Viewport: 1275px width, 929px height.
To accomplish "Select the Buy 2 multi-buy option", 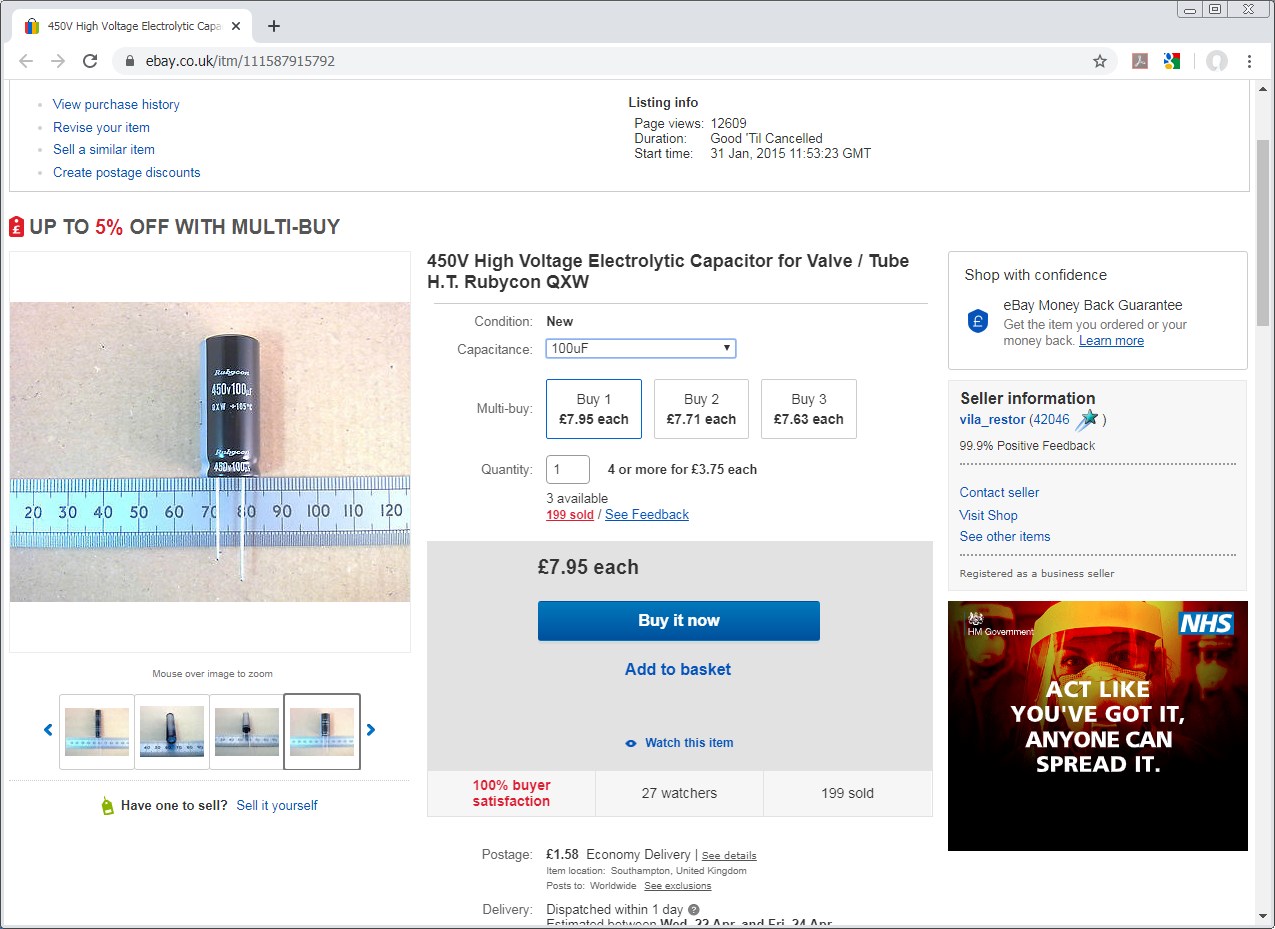I will [x=701, y=409].
